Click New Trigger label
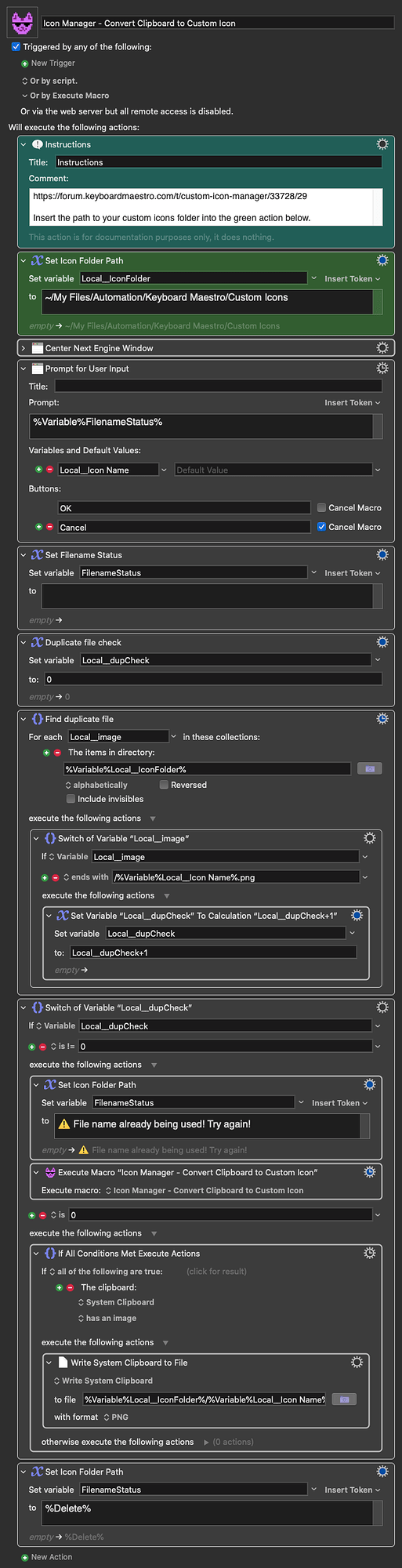402x1568 pixels. click(53, 64)
